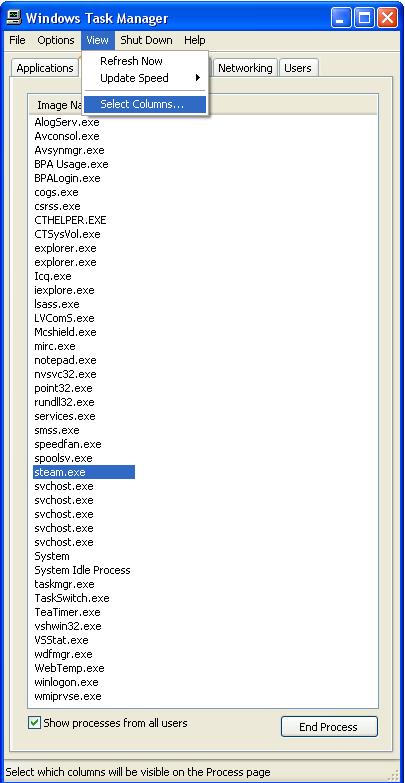Image resolution: width=405 pixels, height=783 pixels.
Task: Switch to the Networking tab
Action: [x=245, y=68]
